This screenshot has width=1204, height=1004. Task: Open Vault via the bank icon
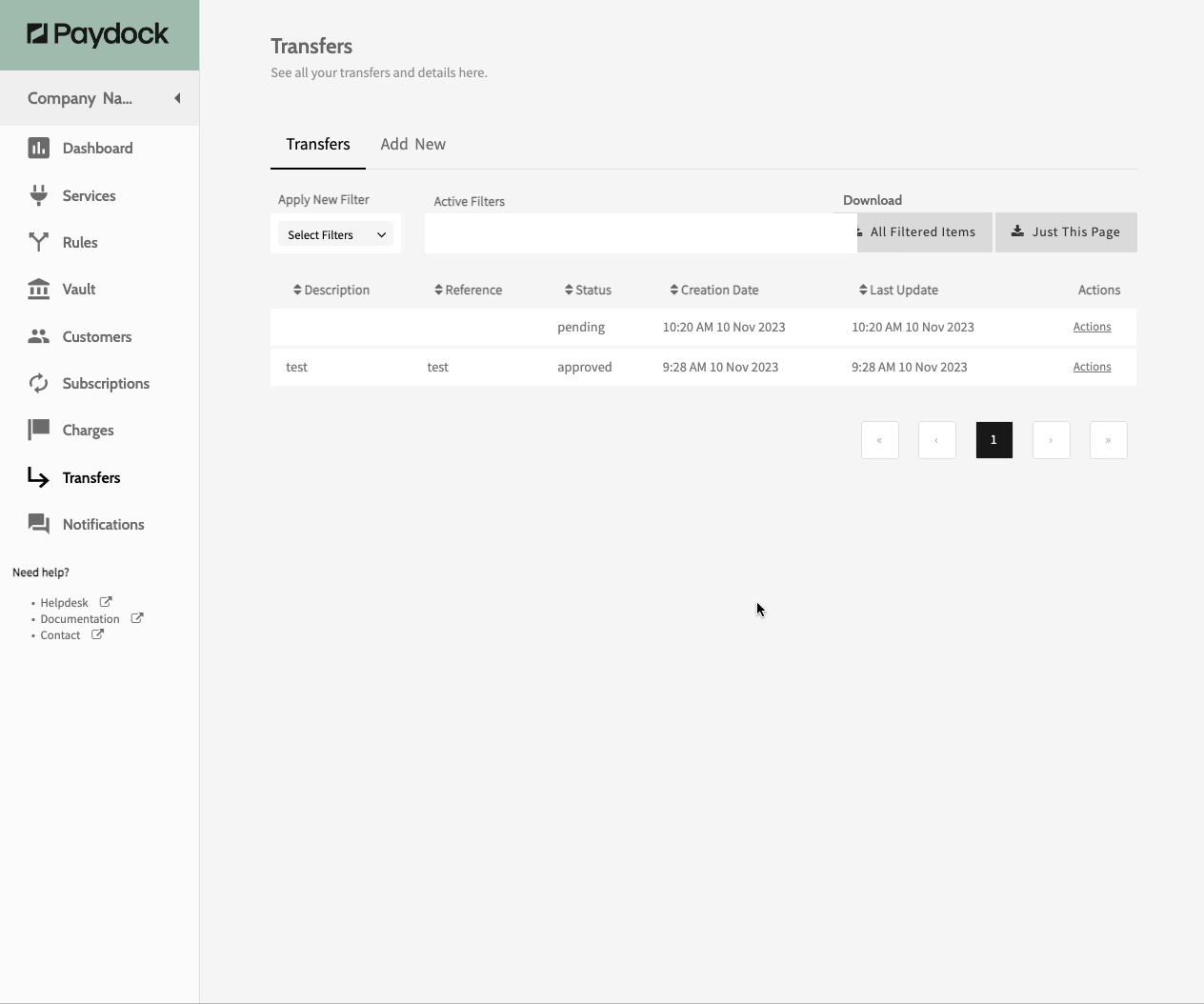38,290
